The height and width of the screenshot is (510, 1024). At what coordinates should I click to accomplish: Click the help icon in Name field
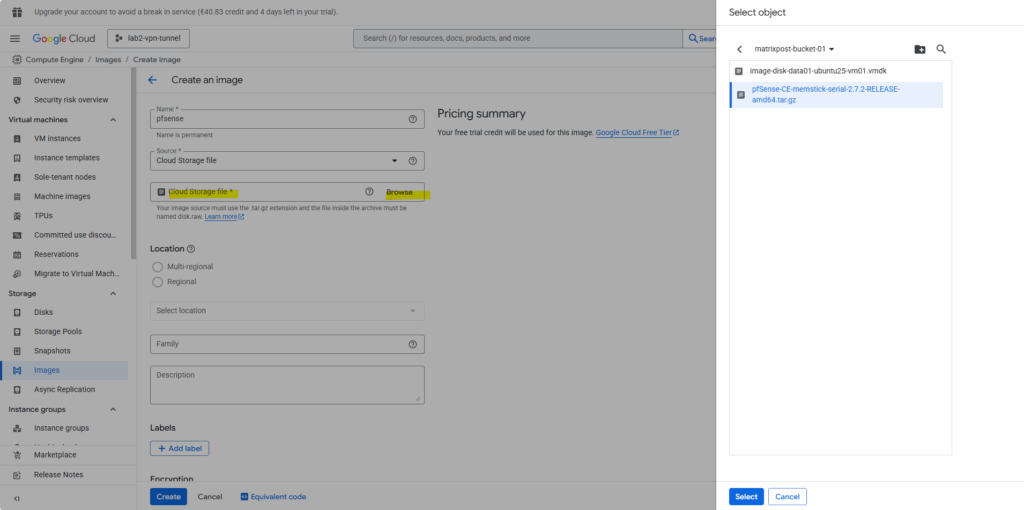click(413, 119)
